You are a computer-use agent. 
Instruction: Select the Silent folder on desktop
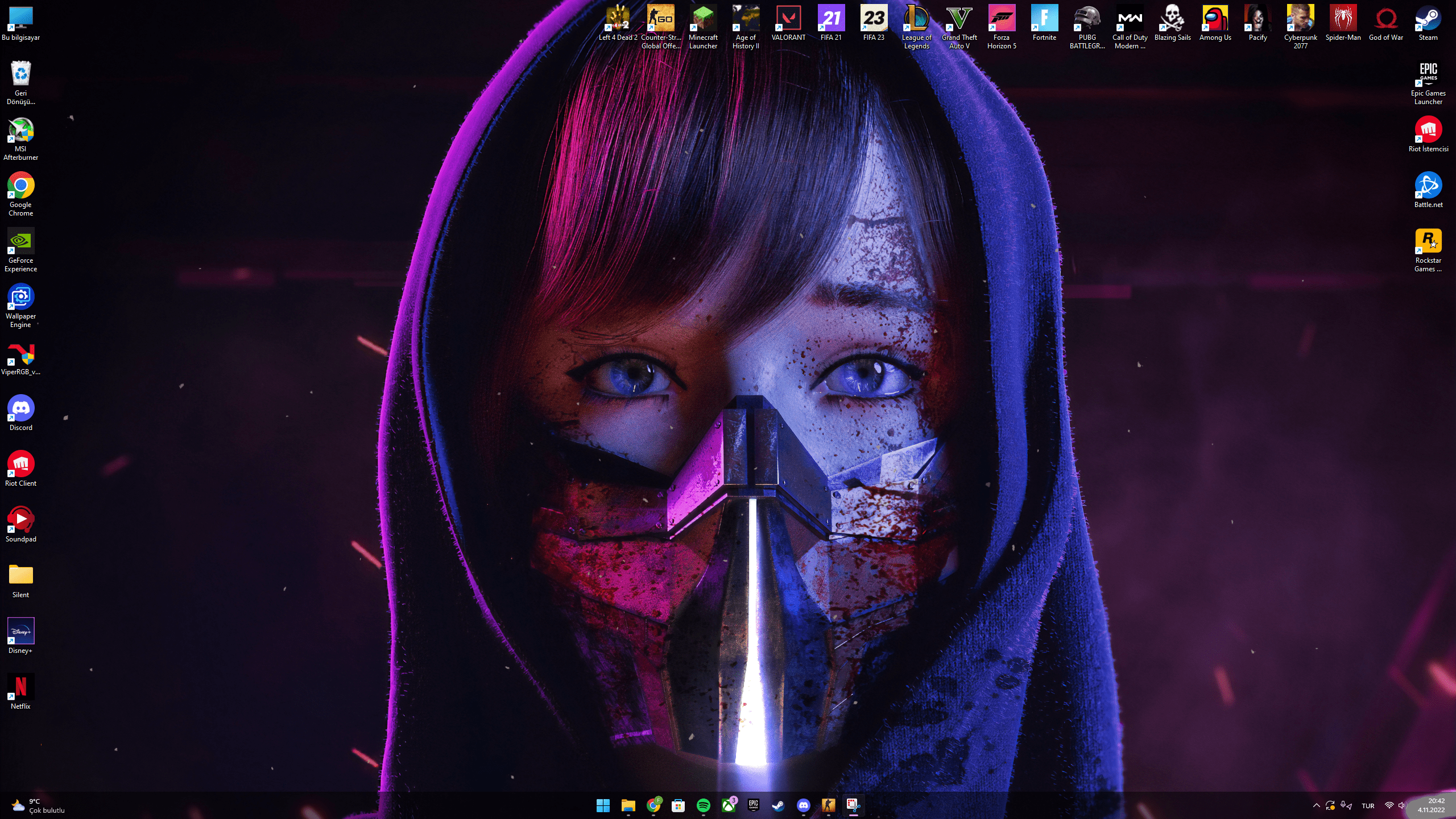20,580
